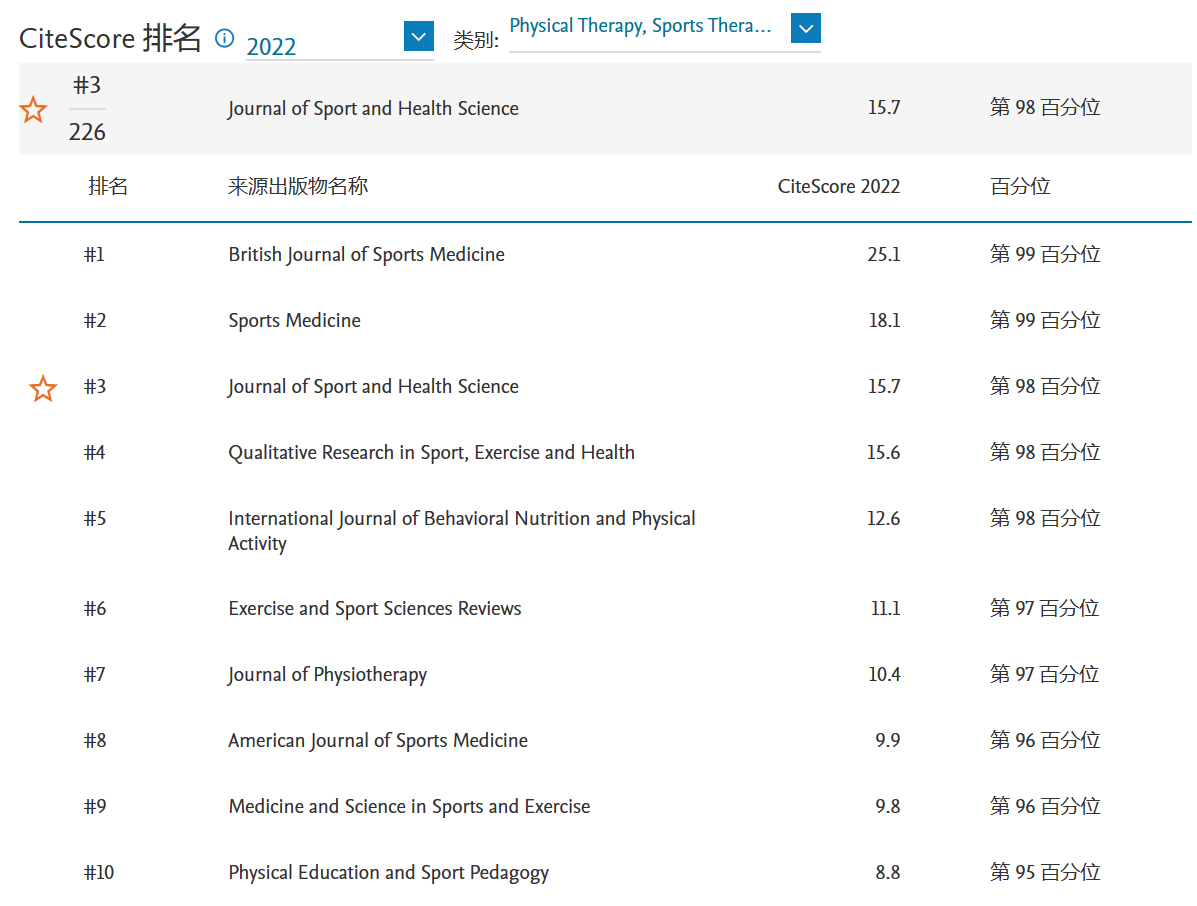
Task: Select Medicine and Science in Sports and Exercise
Action: pyautogui.click(x=409, y=807)
